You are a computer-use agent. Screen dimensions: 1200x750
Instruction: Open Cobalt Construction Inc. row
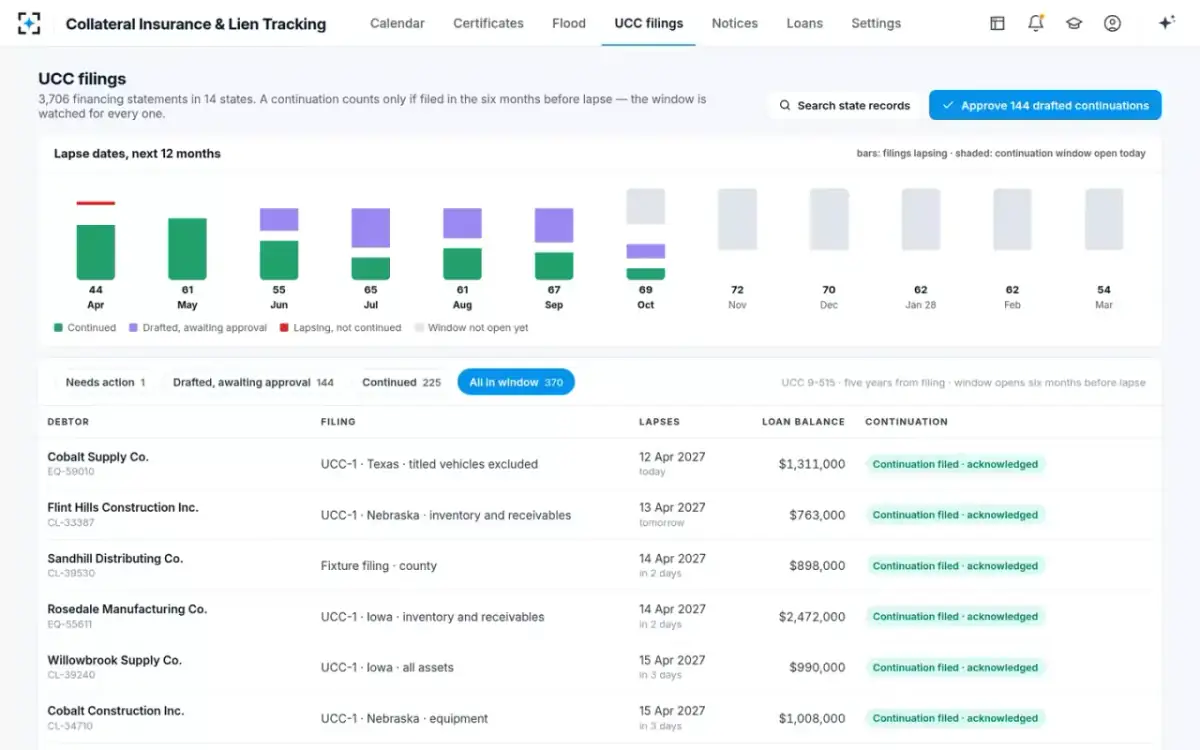[x=600, y=718]
